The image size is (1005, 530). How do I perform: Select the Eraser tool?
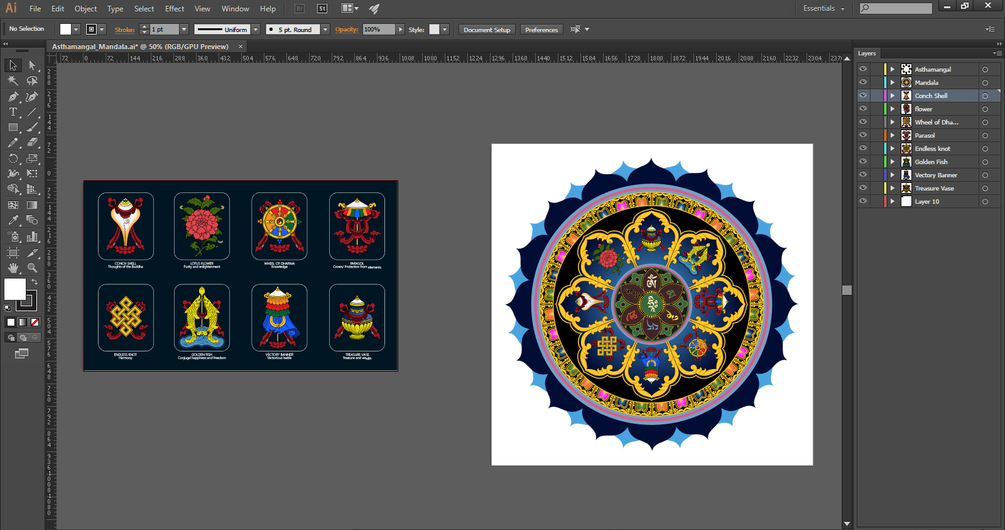click(x=31, y=143)
